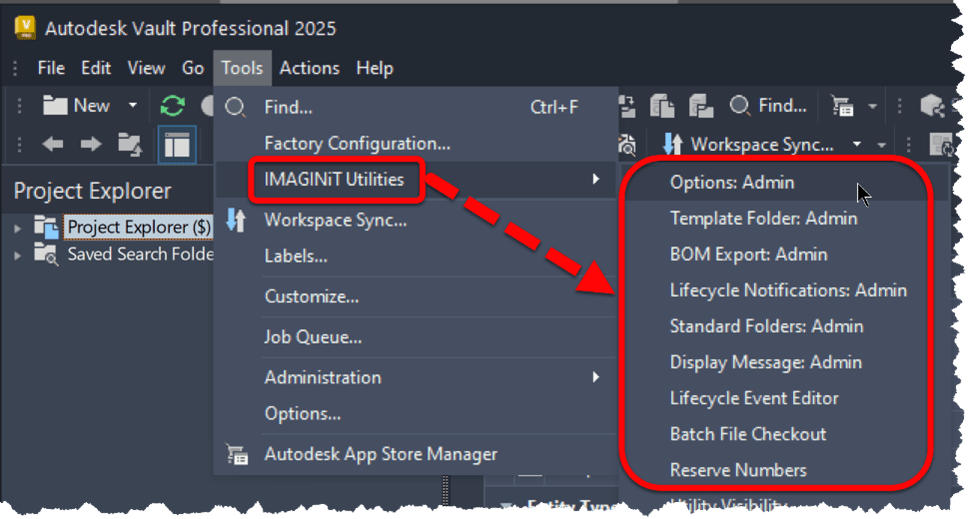Click the Saved Search Folders icon
Screen dimensions: 969x519
(46, 254)
